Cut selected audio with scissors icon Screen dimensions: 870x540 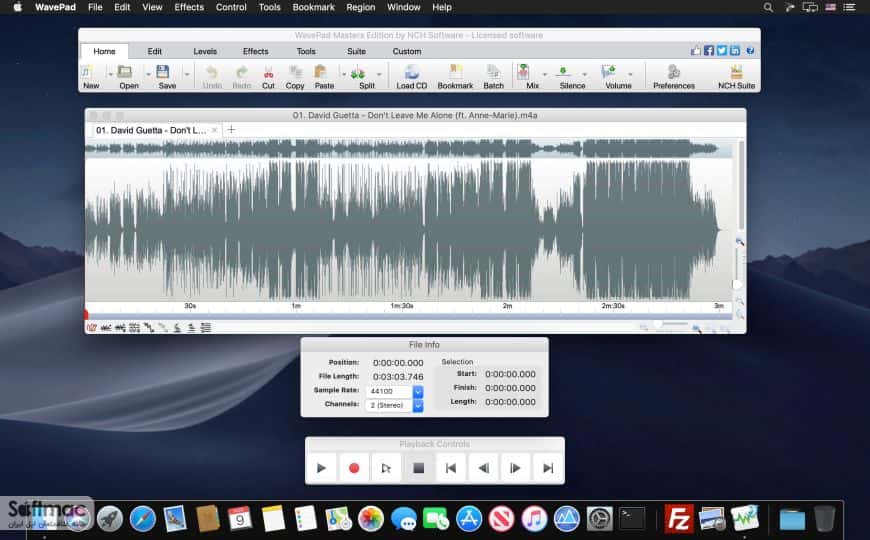(268, 77)
